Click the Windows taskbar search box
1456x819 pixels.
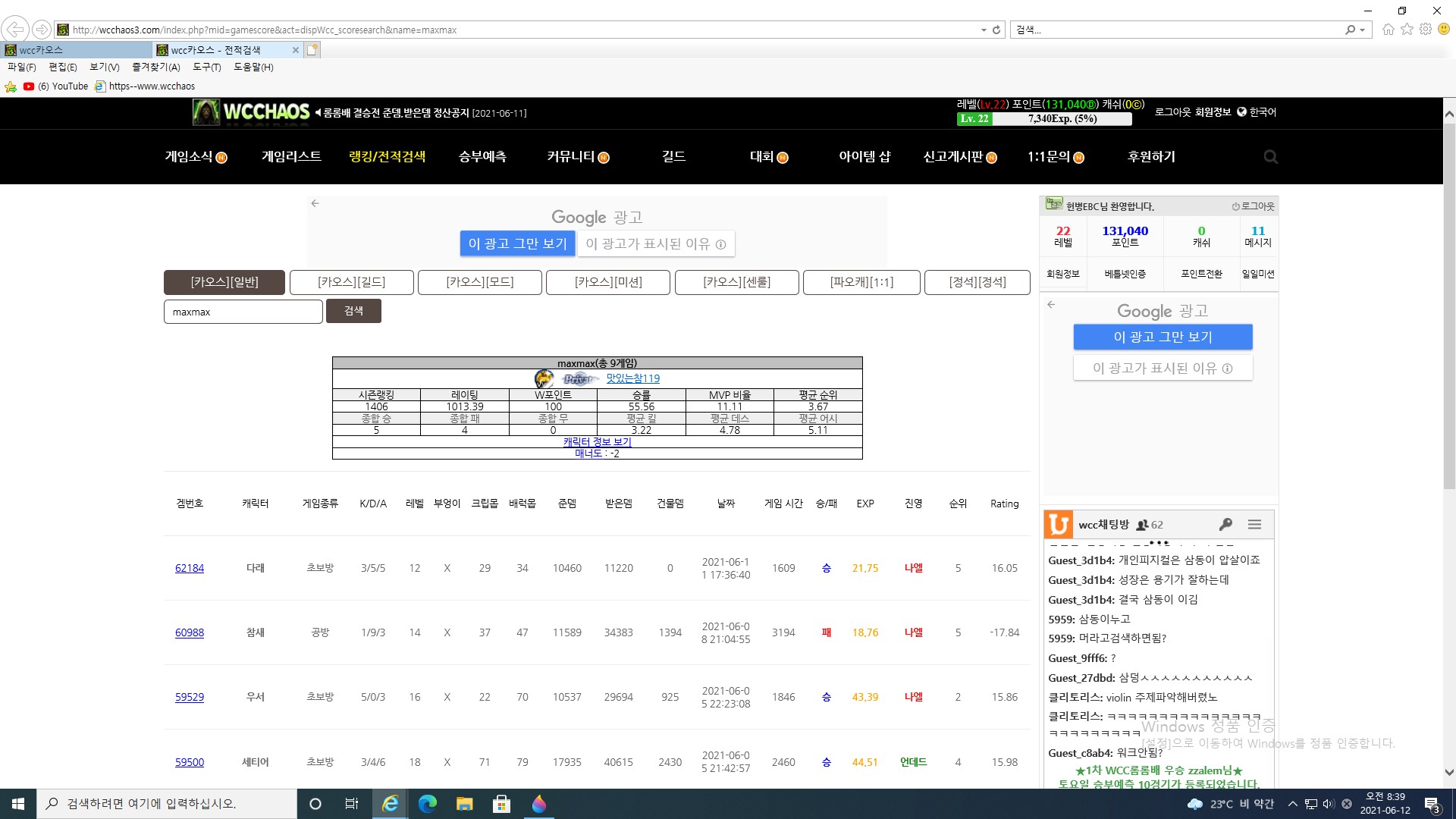167,804
